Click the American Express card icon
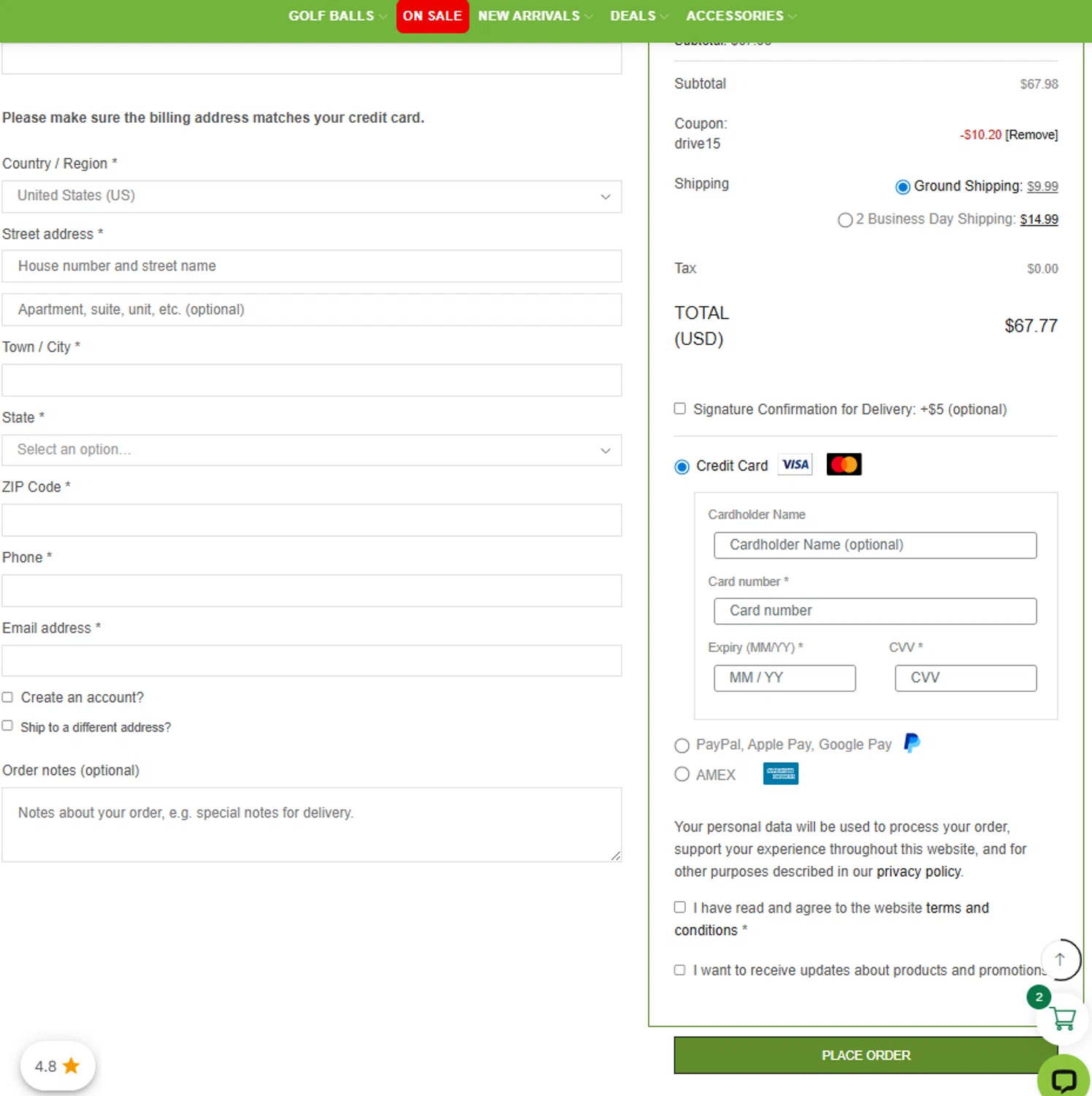Image resolution: width=1092 pixels, height=1096 pixels. [x=780, y=773]
